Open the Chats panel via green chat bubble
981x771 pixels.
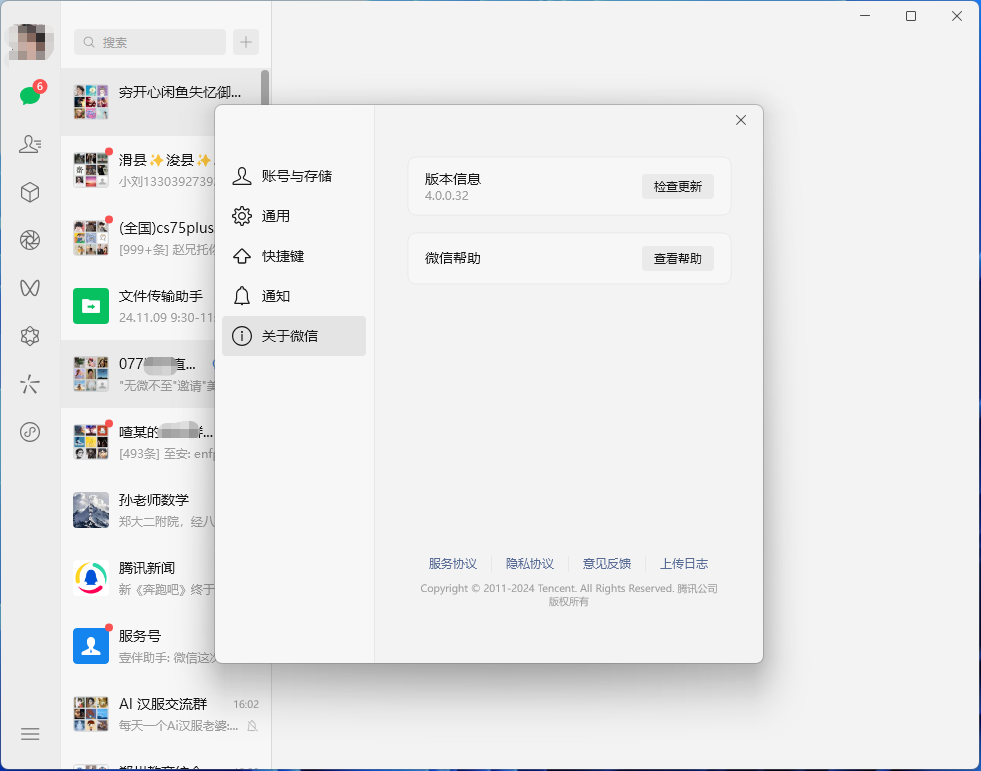[x=30, y=95]
